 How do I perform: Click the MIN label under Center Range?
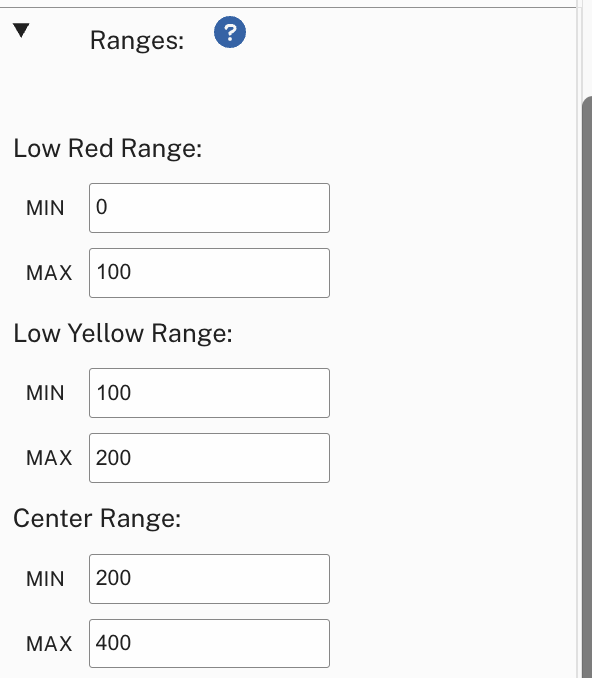coord(45,579)
